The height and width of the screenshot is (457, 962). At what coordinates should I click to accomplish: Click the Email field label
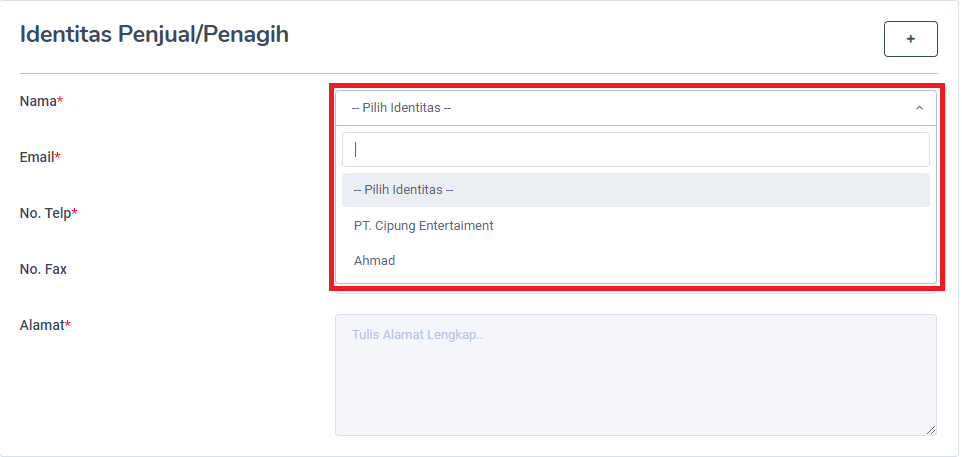(x=37, y=157)
